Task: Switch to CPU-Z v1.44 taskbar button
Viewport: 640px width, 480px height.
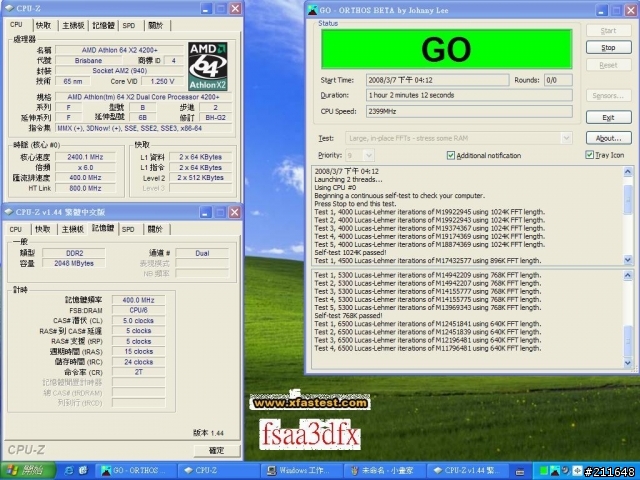Action: click(x=467, y=471)
